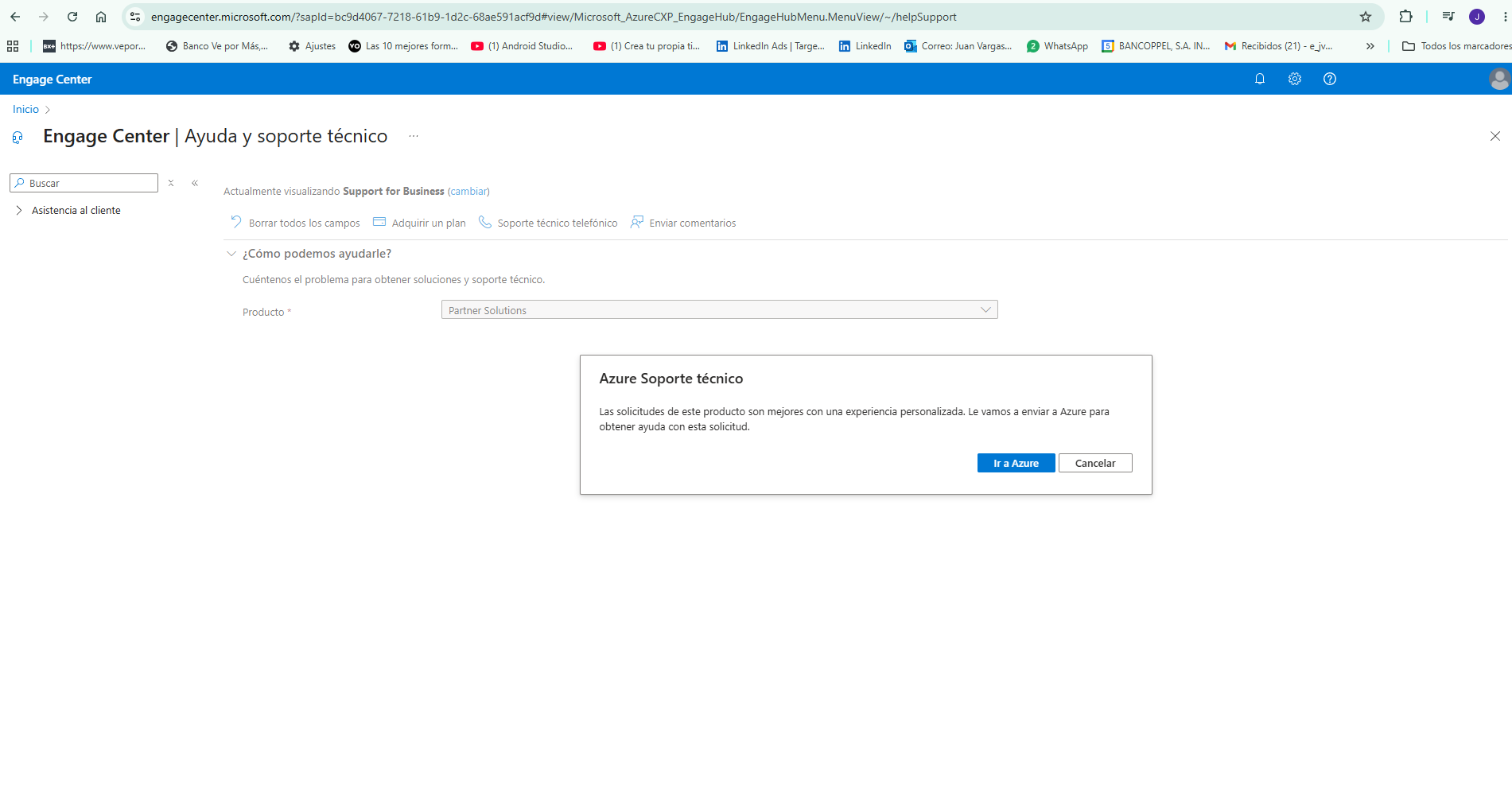Open Banco Ve por Más bookmark
Screen dimensions: 1512x785
216,46
